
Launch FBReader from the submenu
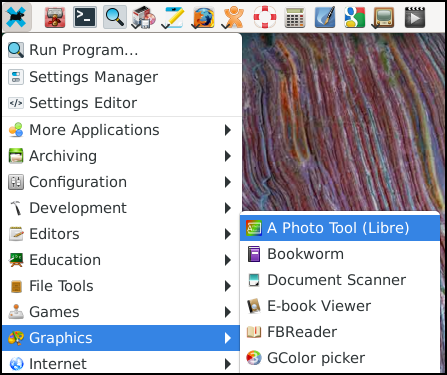coord(340,332)
